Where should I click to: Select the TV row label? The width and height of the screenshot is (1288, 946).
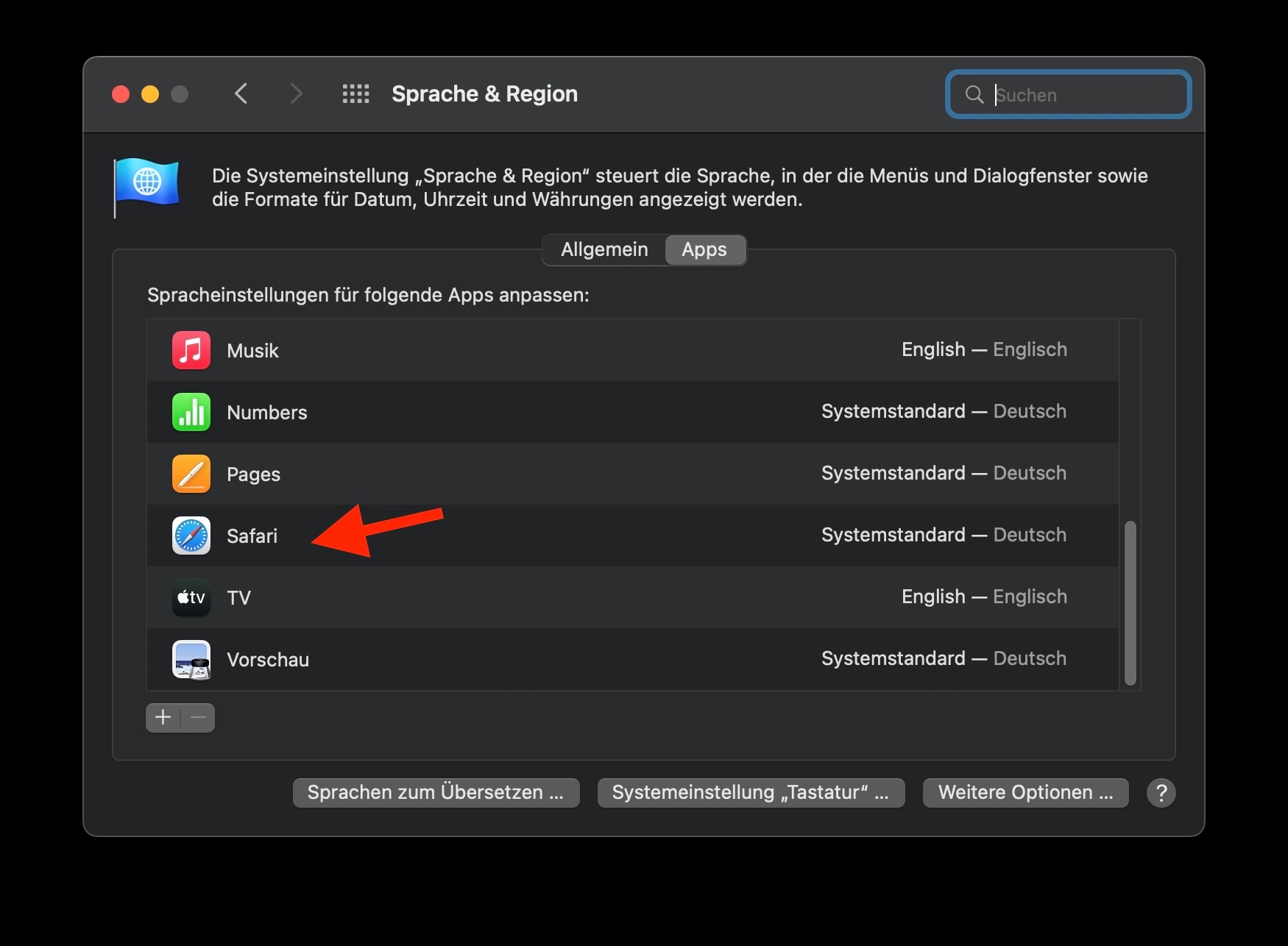point(238,597)
